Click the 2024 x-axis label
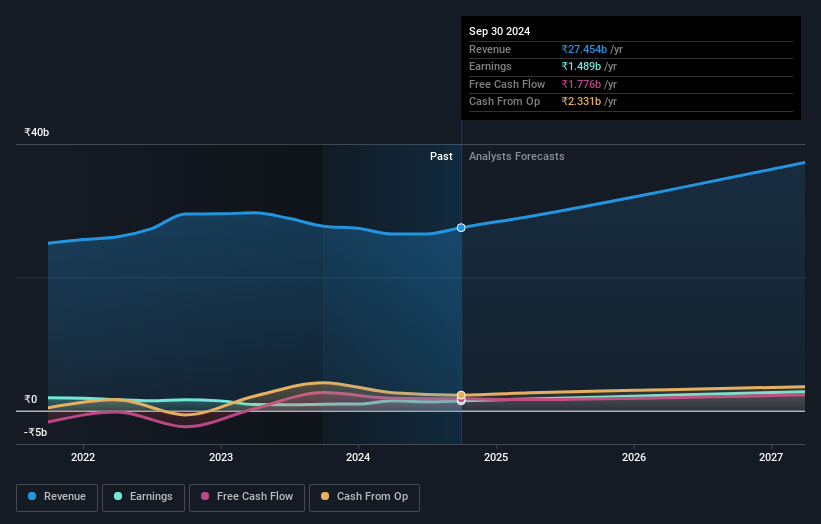 (358, 458)
